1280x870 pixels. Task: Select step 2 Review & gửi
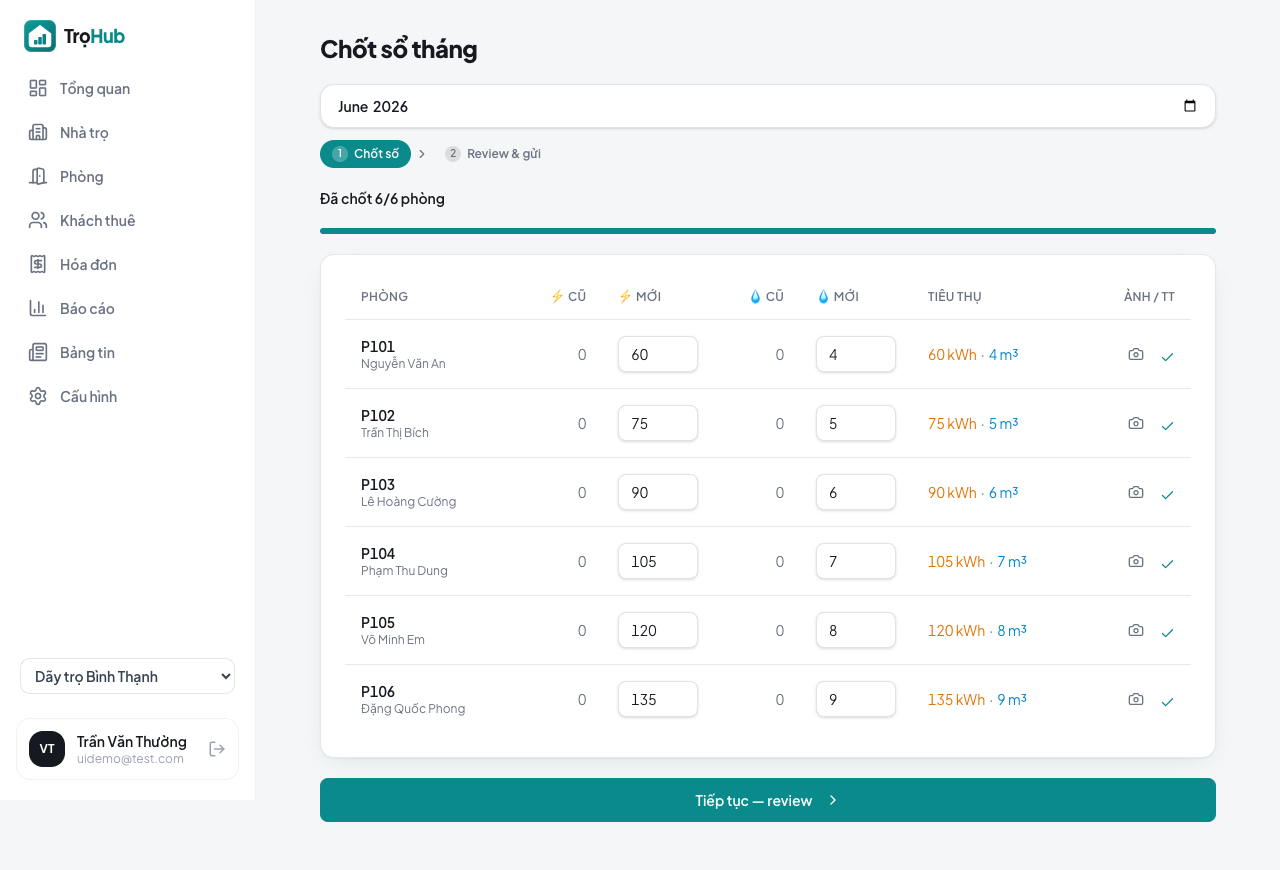(493, 154)
